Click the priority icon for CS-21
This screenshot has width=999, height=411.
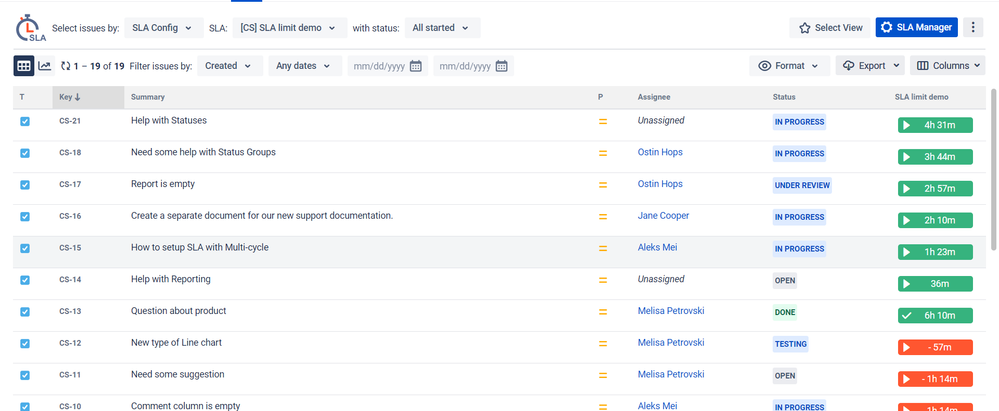point(603,121)
